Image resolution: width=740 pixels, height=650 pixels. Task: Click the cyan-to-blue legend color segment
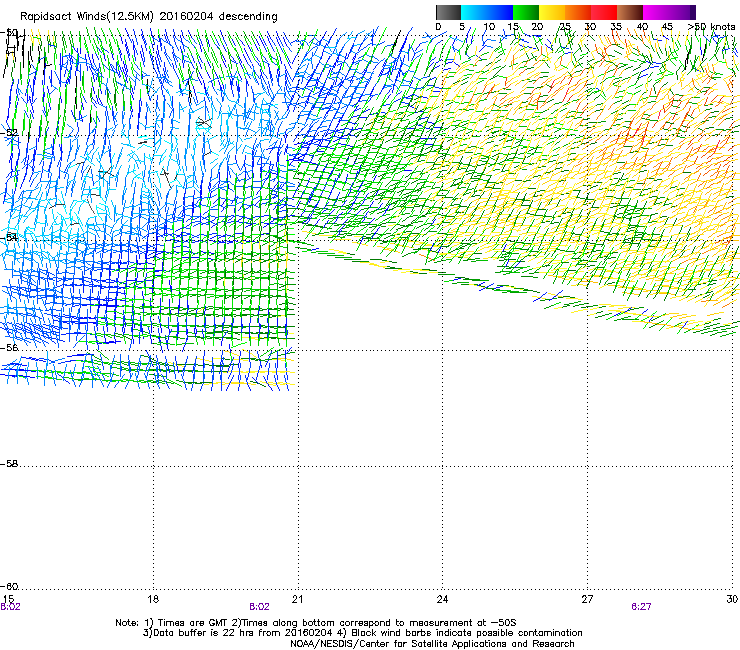tap(487, 12)
